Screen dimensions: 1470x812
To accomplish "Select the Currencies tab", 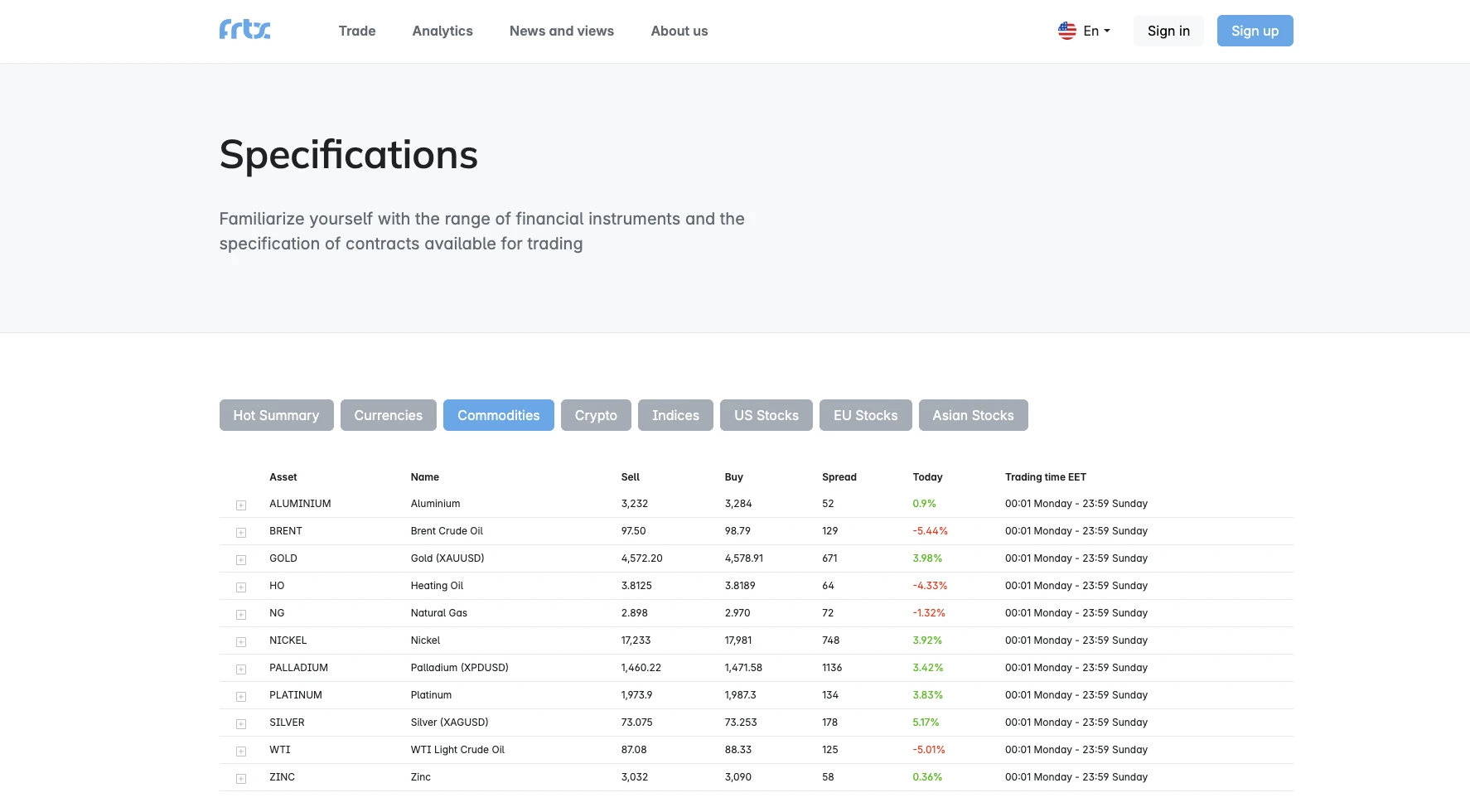I will 388,415.
